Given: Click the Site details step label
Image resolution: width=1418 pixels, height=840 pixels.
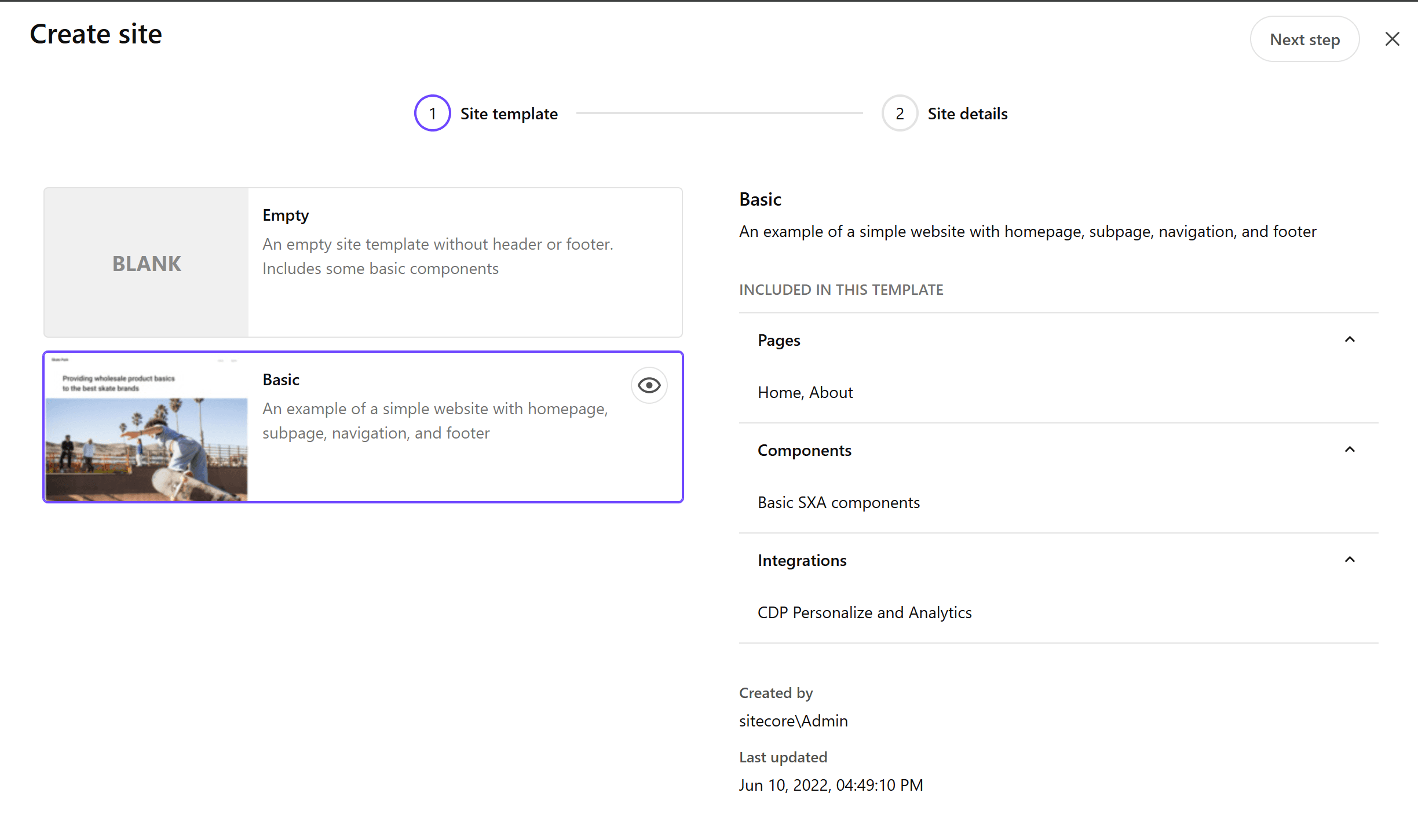Looking at the screenshot, I should tap(967, 114).
